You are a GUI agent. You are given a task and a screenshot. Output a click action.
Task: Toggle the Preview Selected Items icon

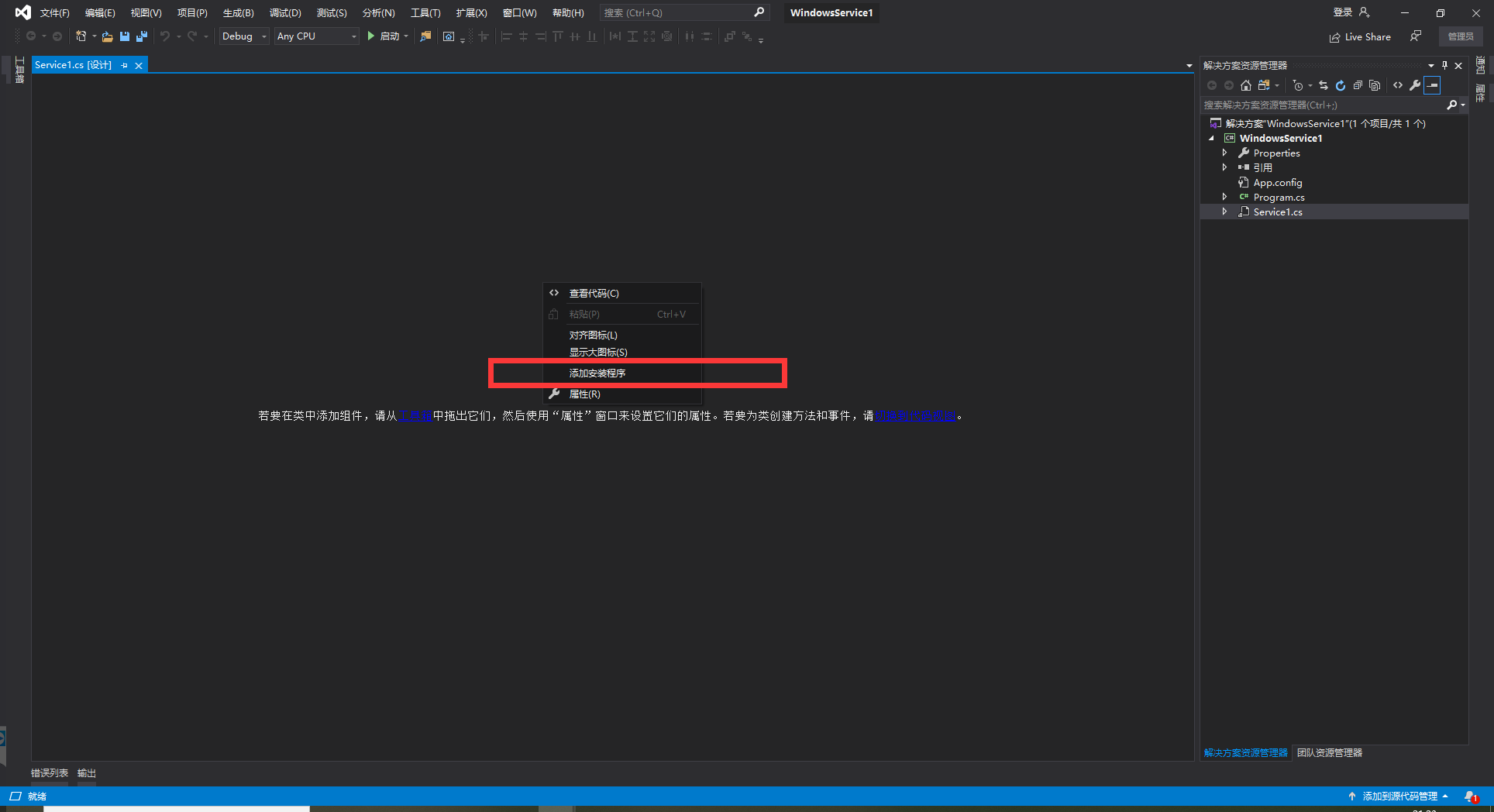click(x=1375, y=85)
